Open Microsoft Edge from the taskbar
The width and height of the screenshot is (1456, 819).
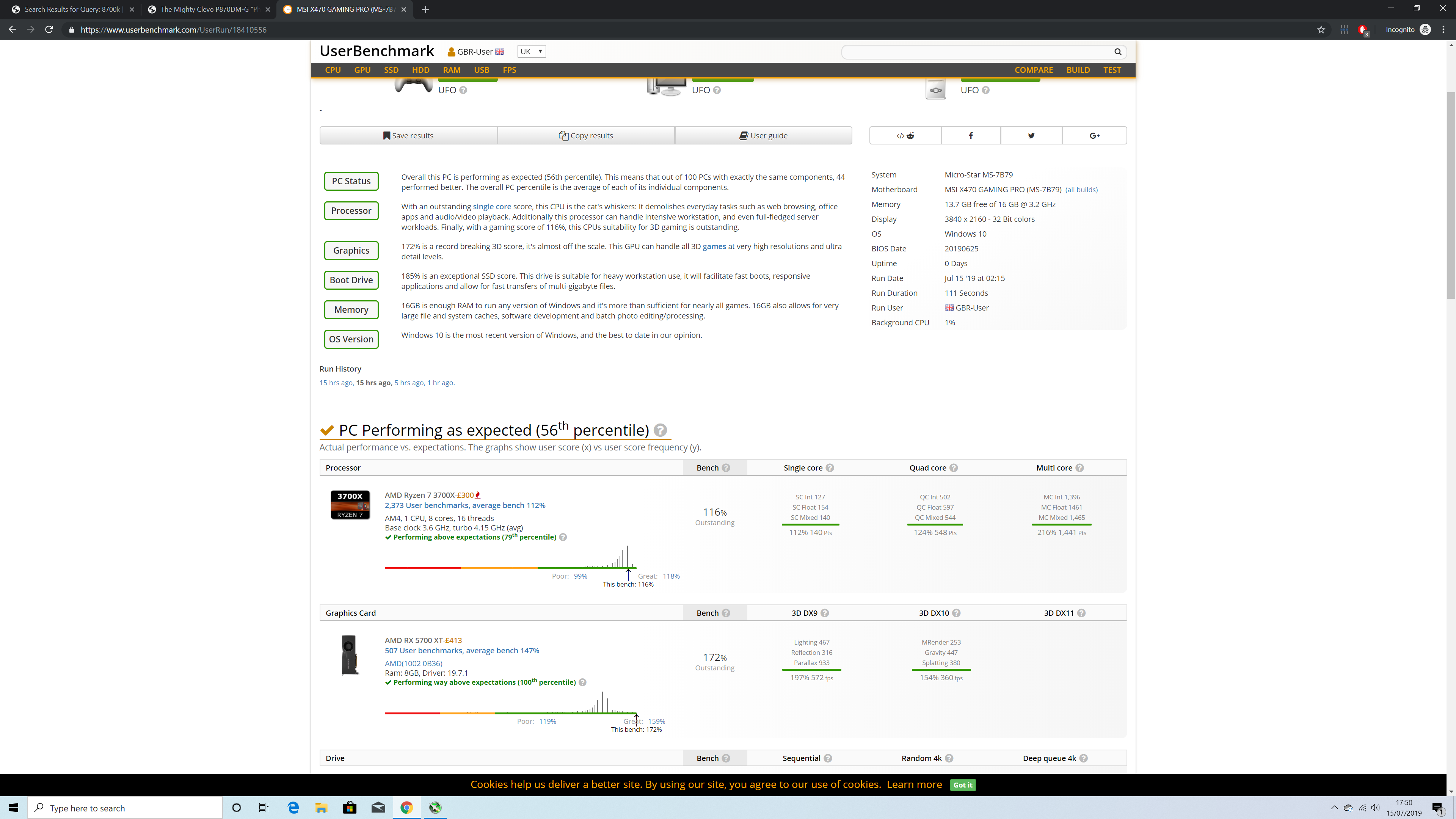(x=293, y=808)
